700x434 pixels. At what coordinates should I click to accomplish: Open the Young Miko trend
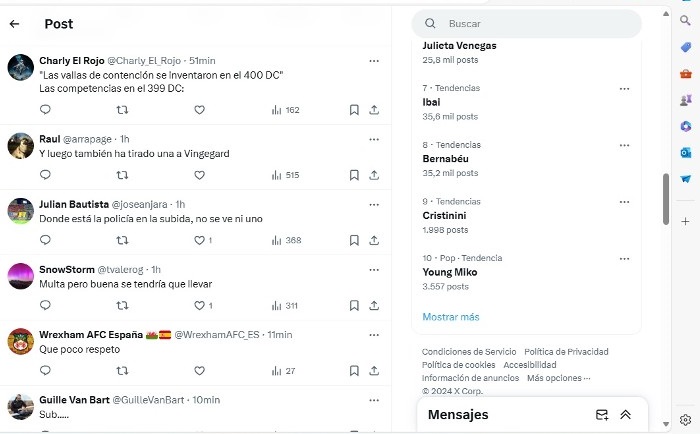coord(450,272)
